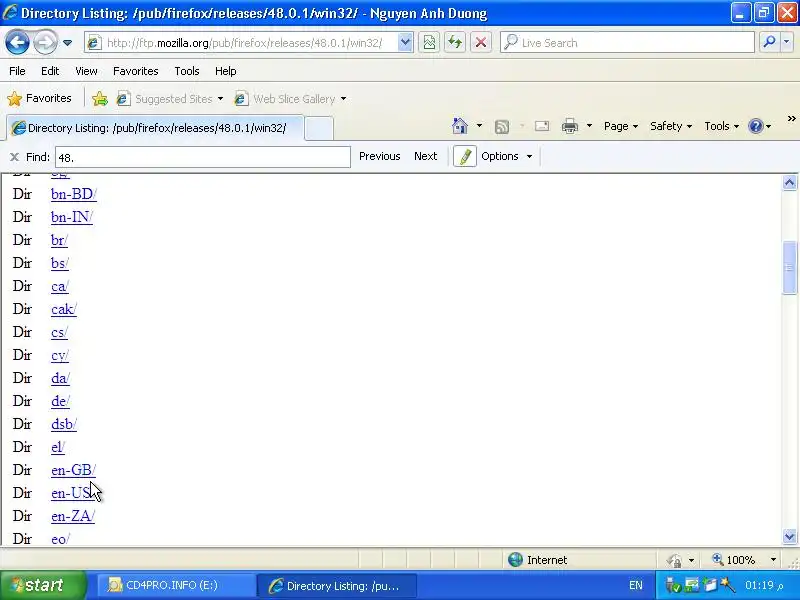Click the Find text input field

[x=203, y=157]
